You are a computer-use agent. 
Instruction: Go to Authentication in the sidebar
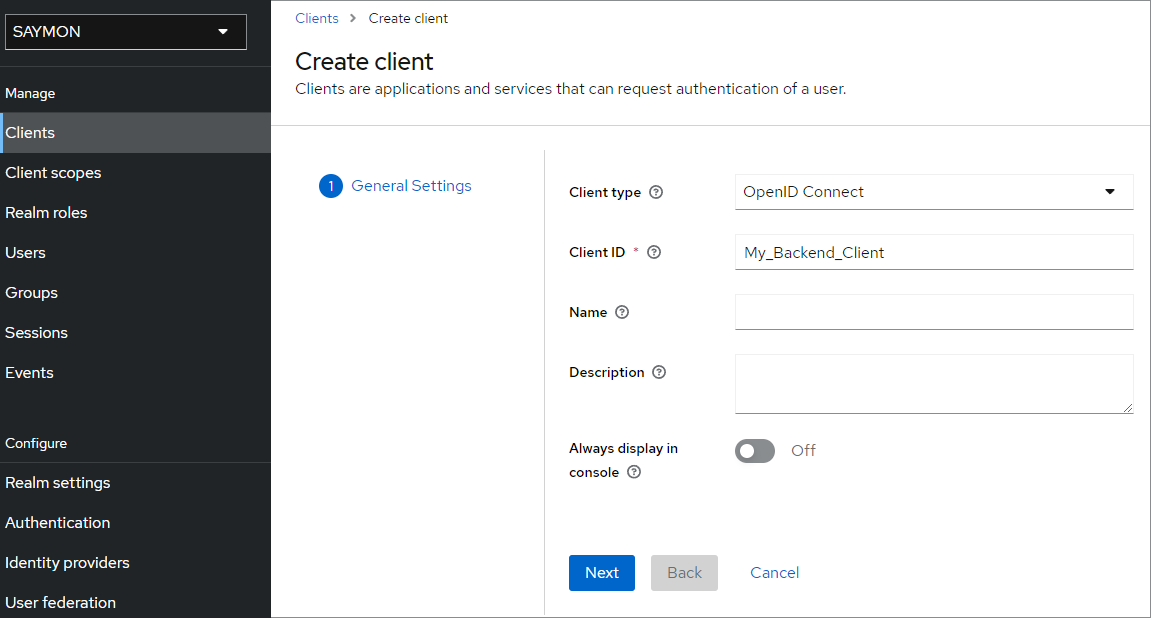pos(135,523)
